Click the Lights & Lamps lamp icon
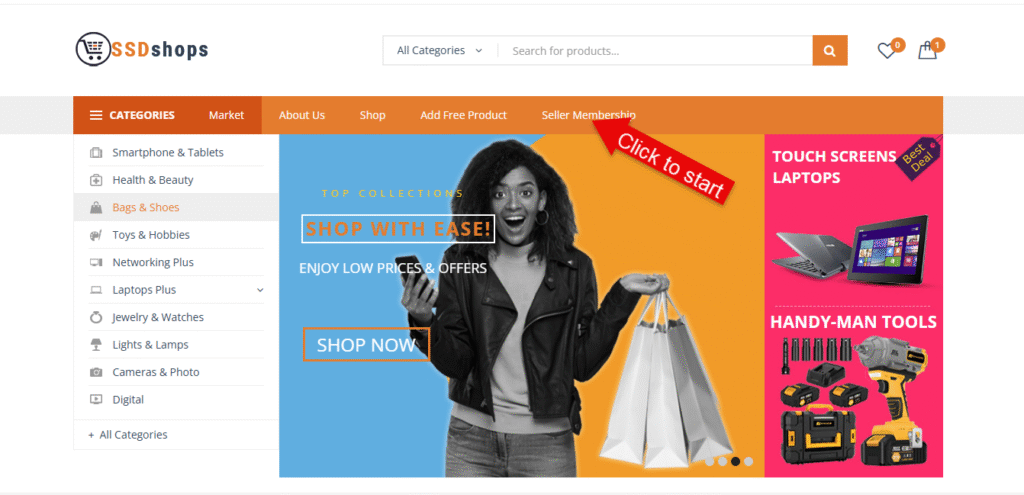The image size is (1024, 495). (96, 345)
